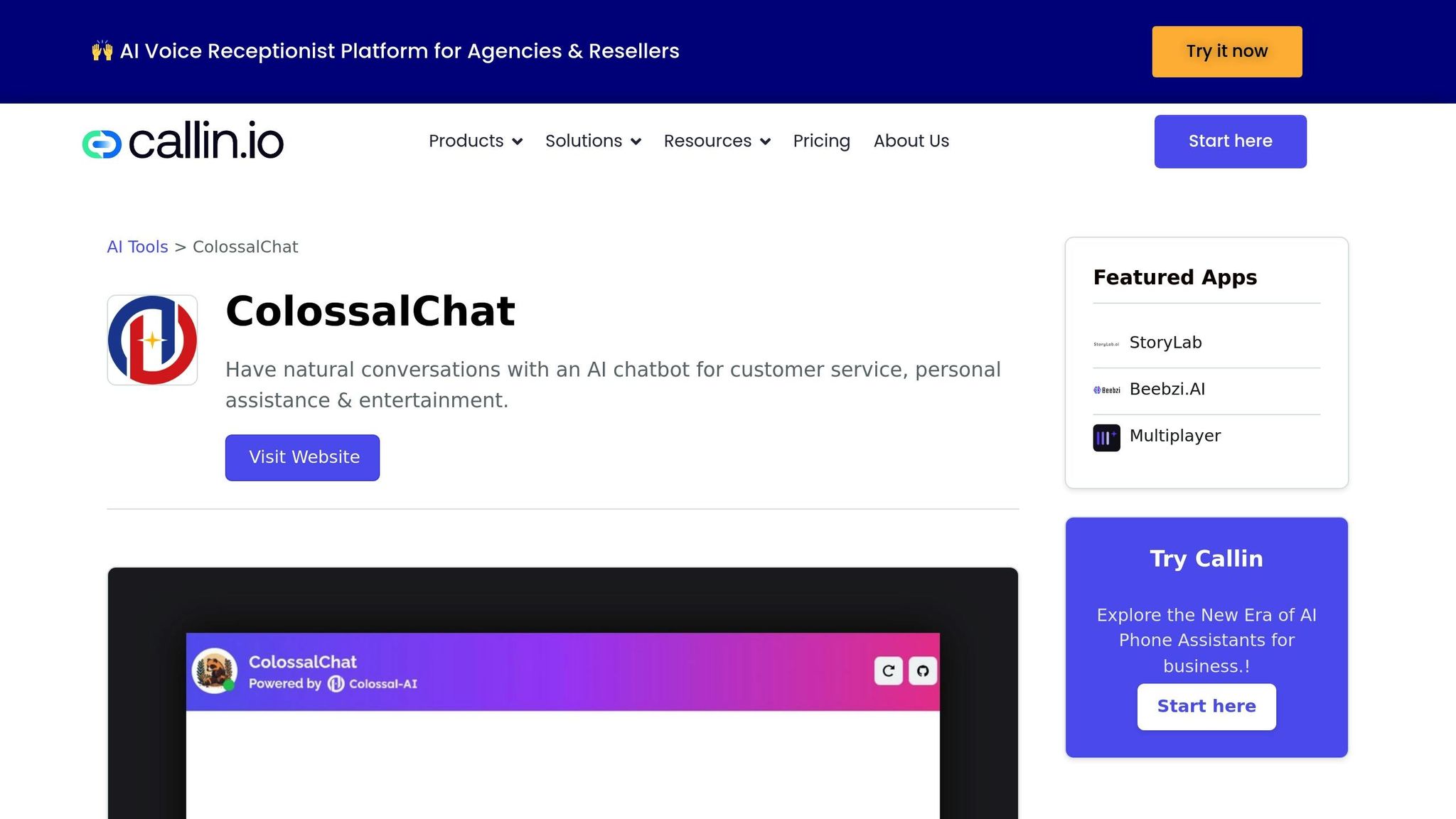Click Start here in the navigation bar
Viewport: 1456px width, 819px height.
pyautogui.click(x=1230, y=141)
